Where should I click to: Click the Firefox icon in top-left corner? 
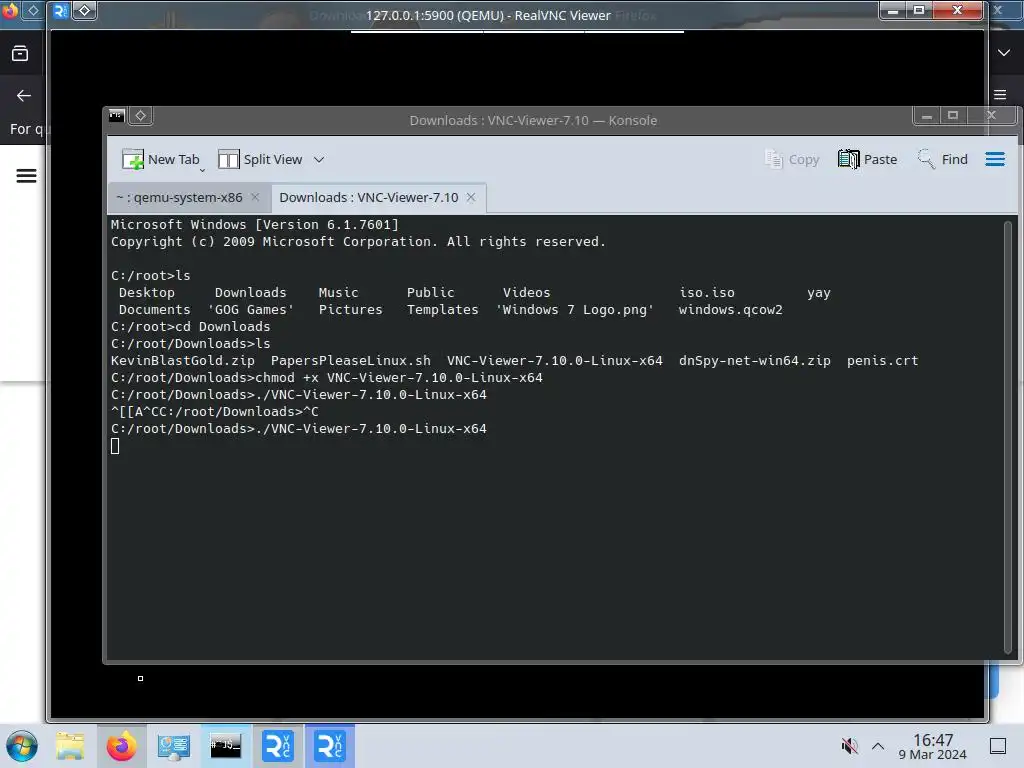click(10, 10)
